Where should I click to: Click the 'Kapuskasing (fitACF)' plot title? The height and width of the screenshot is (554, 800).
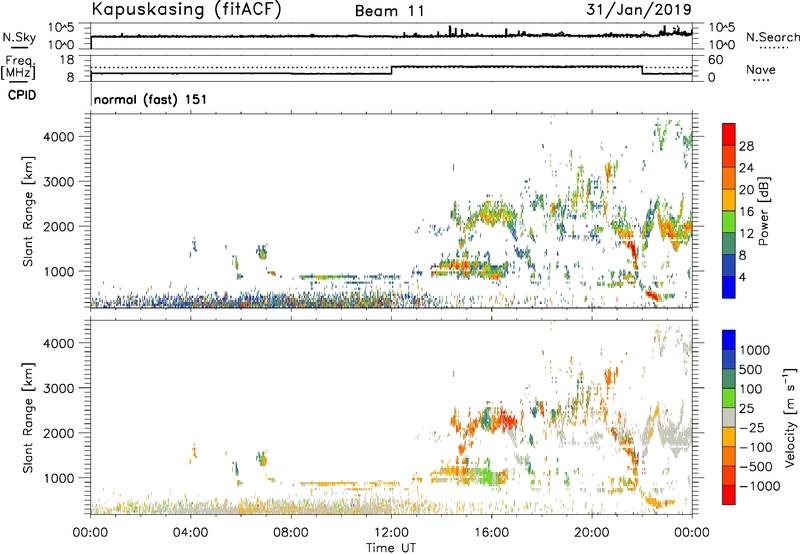click(186, 10)
